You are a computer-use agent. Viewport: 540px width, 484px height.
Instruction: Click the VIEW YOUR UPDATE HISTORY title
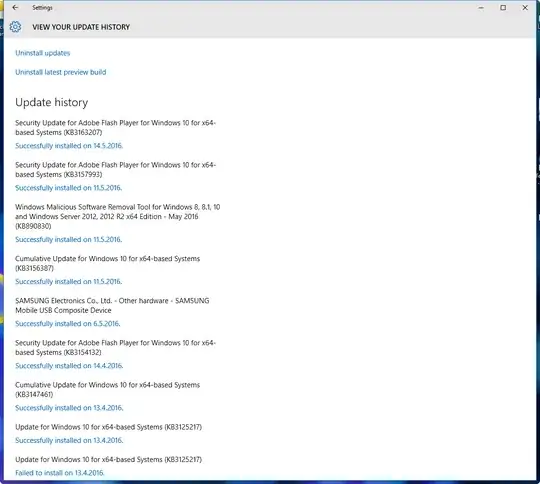[81, 27]
